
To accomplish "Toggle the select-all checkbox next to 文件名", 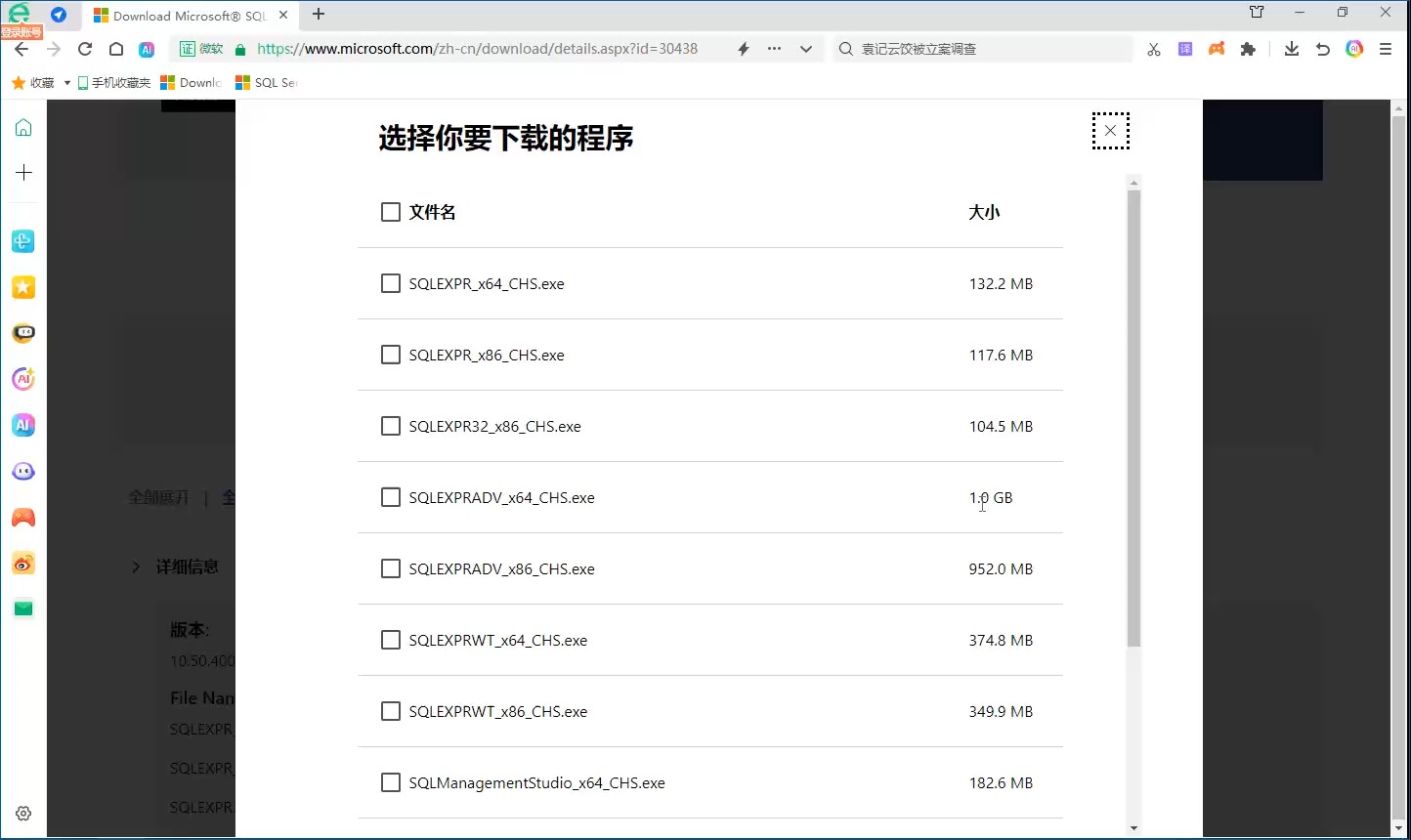I will click(x=391, y=211).
